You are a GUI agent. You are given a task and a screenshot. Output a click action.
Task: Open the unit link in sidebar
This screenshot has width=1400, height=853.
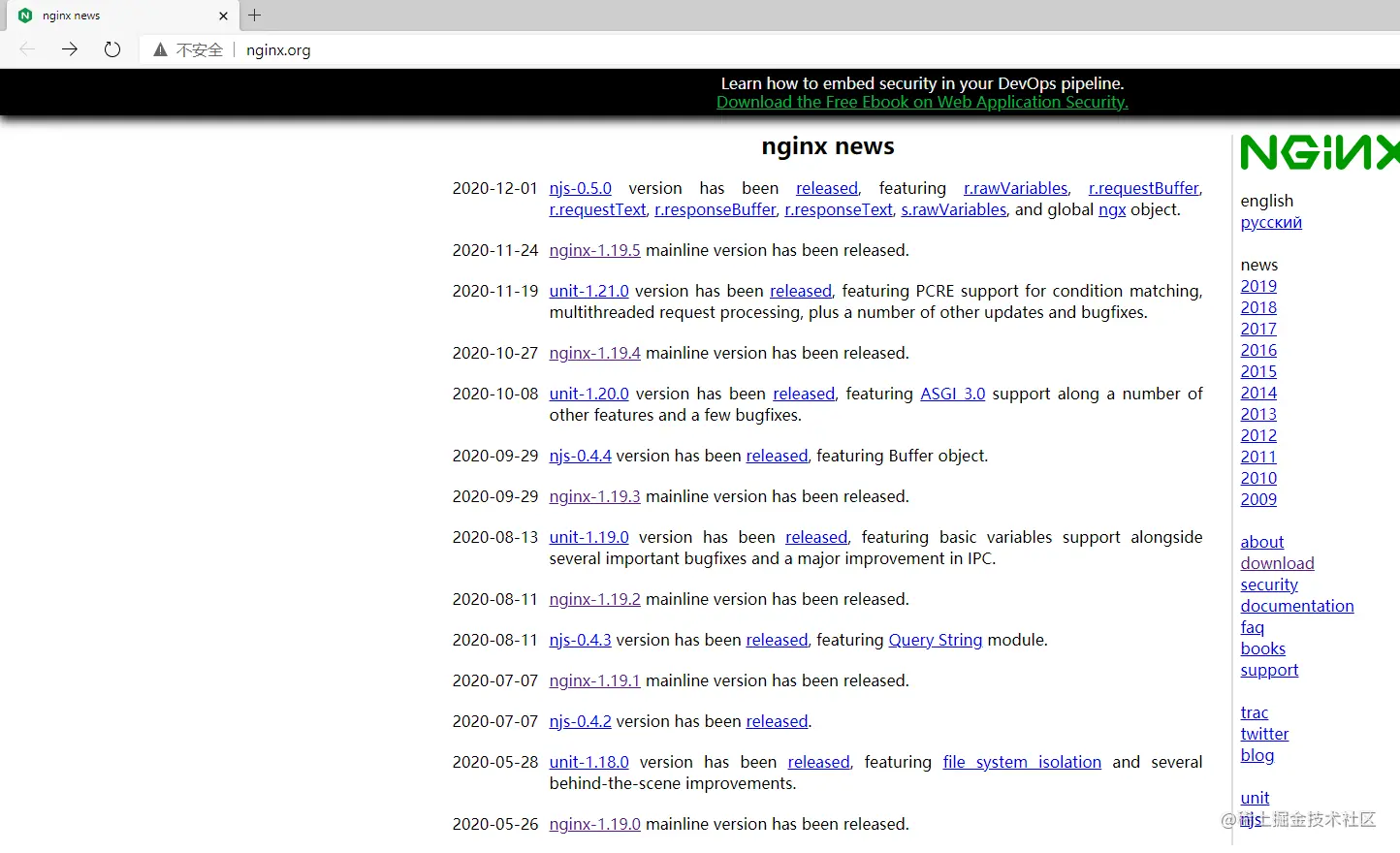(1255, 799)
